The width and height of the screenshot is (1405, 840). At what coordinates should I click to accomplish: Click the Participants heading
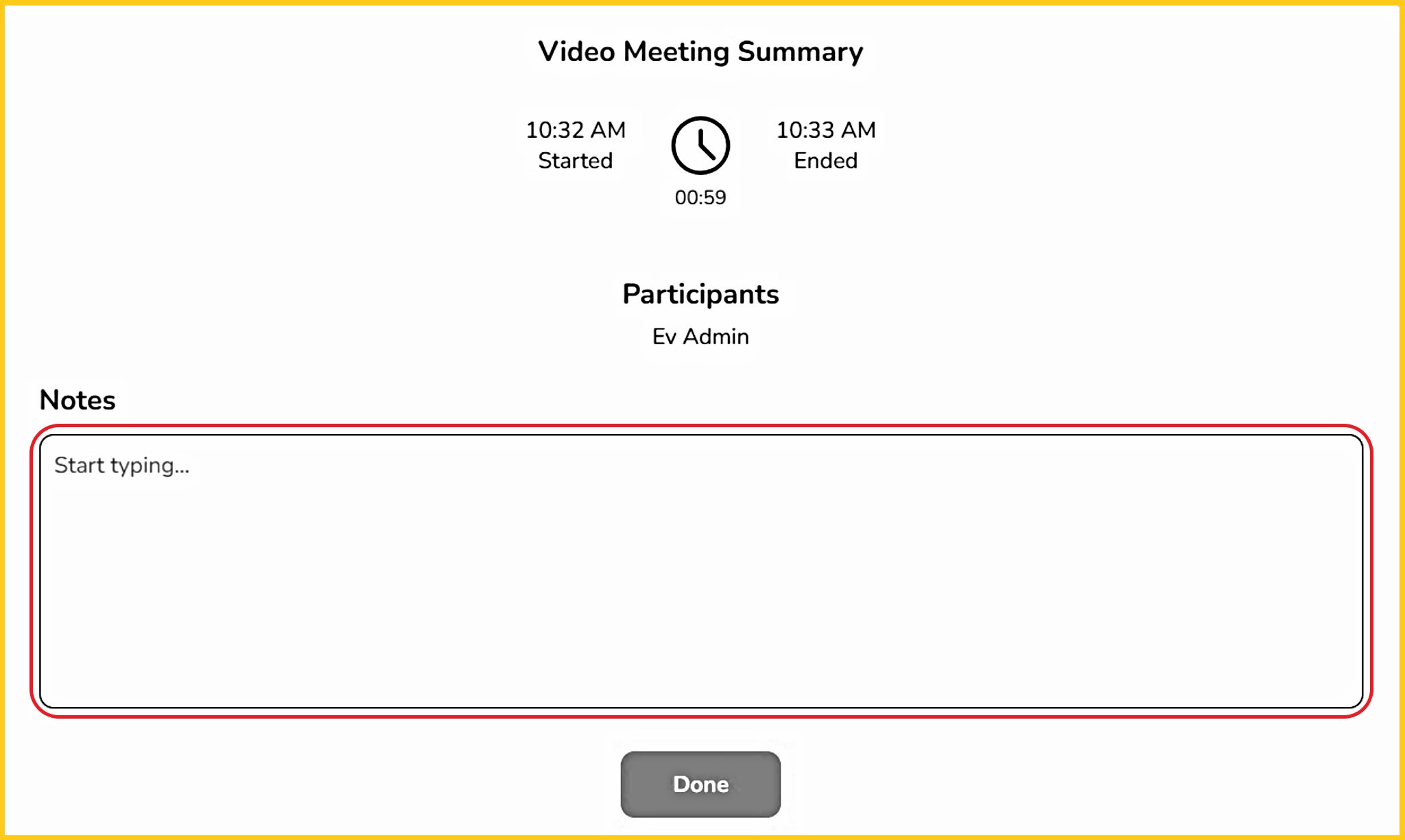click(x=700, y=294)
